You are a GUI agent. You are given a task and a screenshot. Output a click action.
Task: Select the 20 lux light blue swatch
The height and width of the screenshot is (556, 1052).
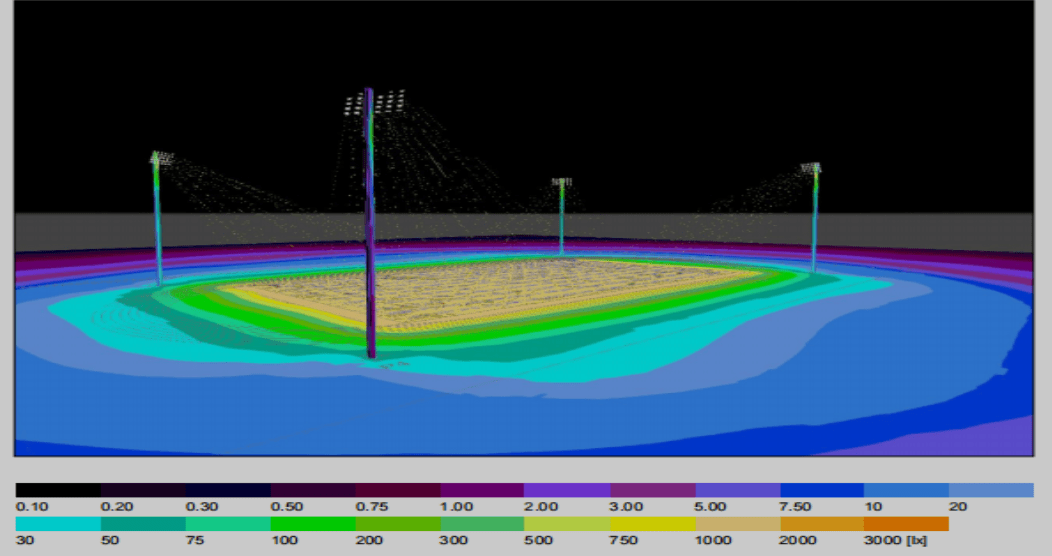pyautogui.click(x=991, y=490)
